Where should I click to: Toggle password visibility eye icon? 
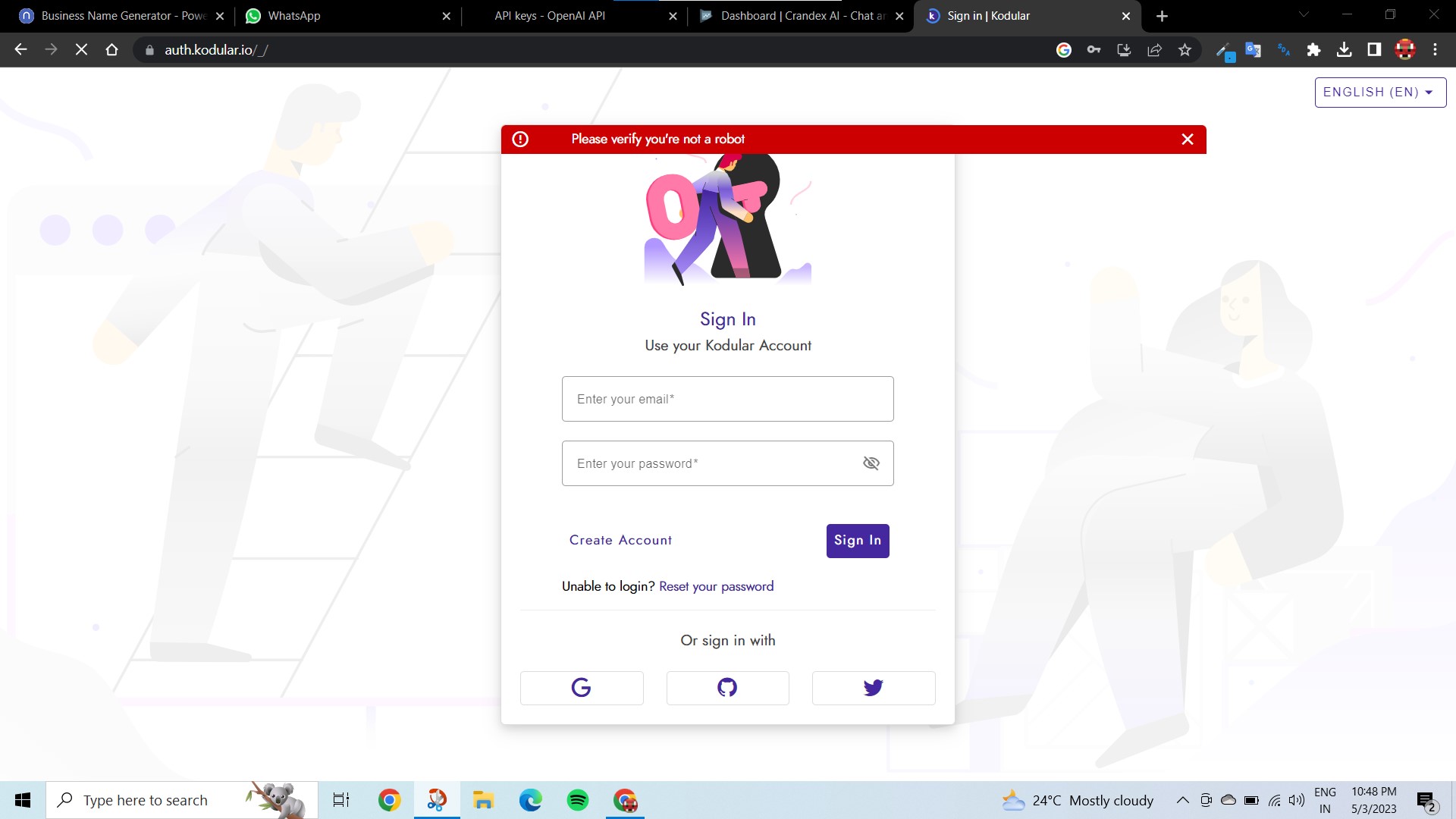871,463
